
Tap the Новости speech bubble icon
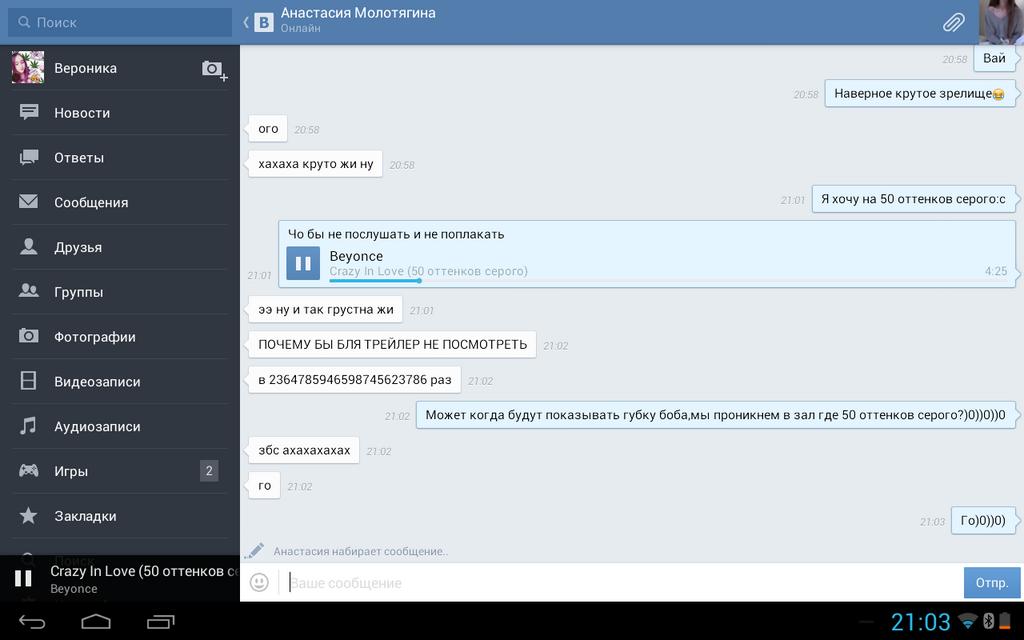click(x=29, y=112)
